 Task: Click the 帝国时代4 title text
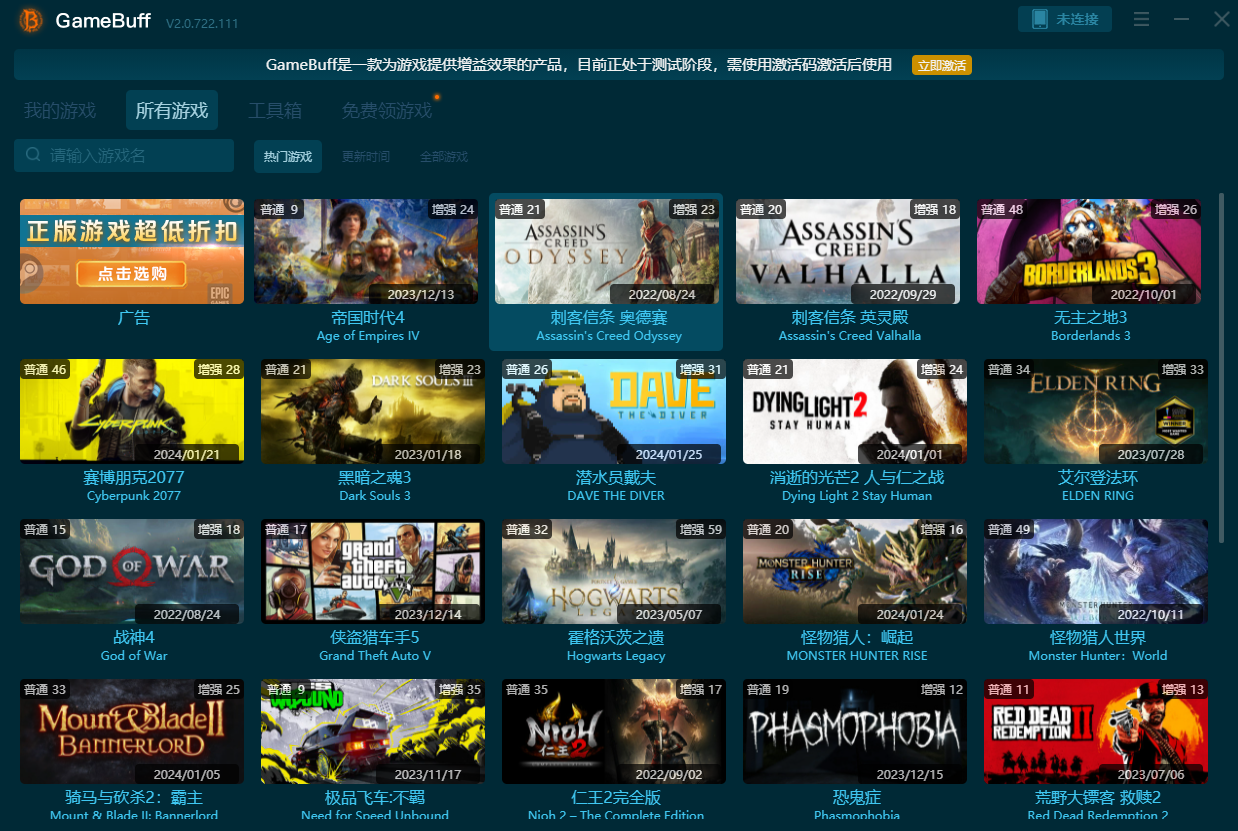pyautogui.click(x=368, y=317)
